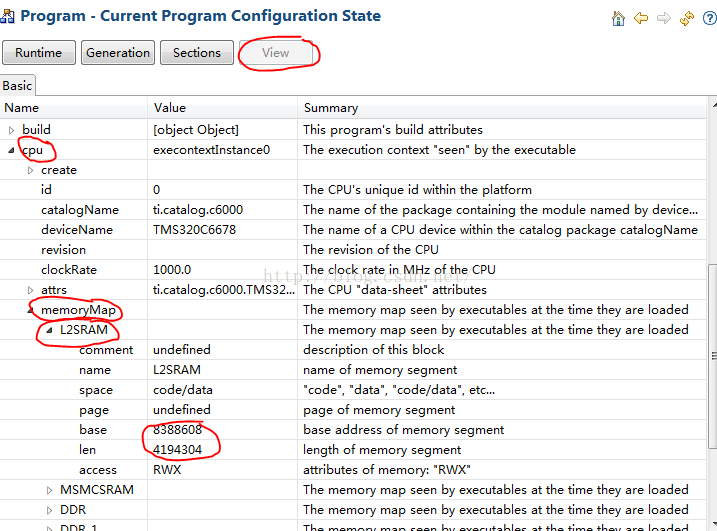Collapse the cpu tree node
The height and width of the screenshot is (531, 717).
tap(11, 150)
